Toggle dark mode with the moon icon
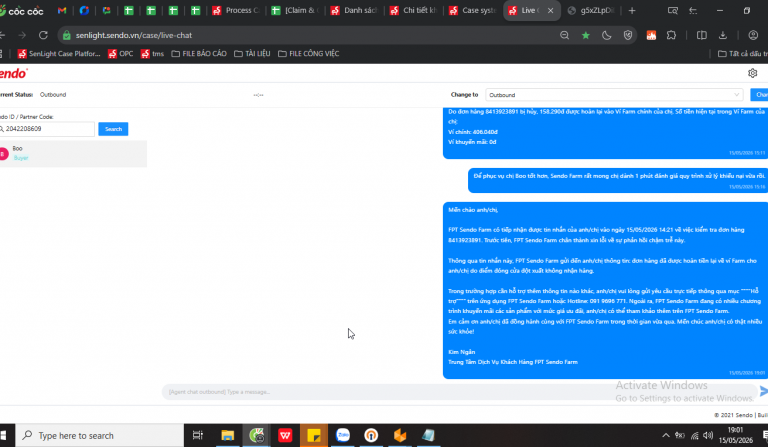 [x=606, y=35]
